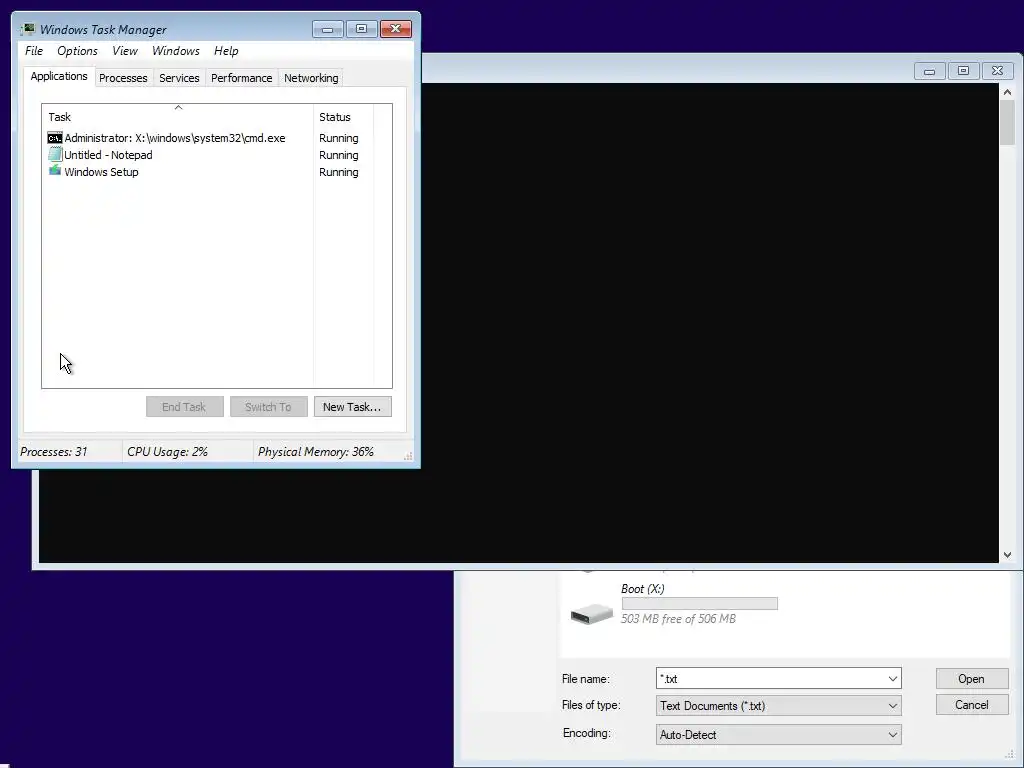The height and width of the screenshot is (768, 1024).
Task: Close the Task Manager window
Action: tap(396, 29)
